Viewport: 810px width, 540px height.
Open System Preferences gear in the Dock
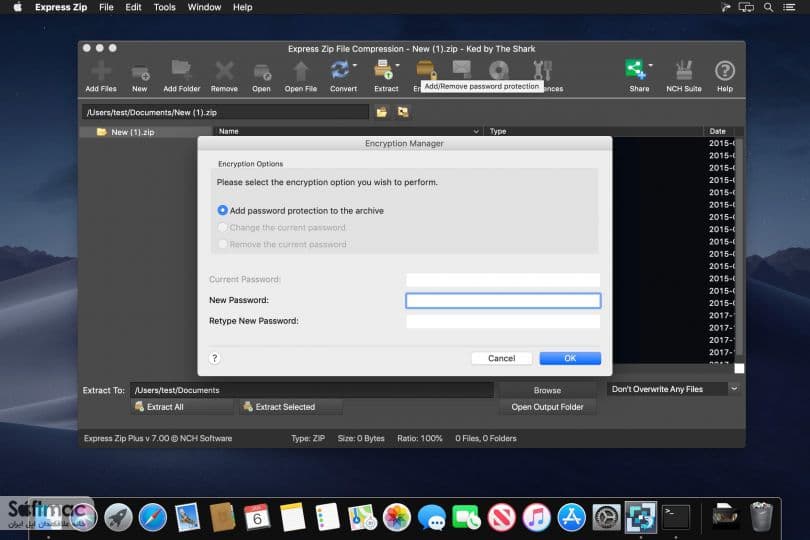(x=606, y=517)
